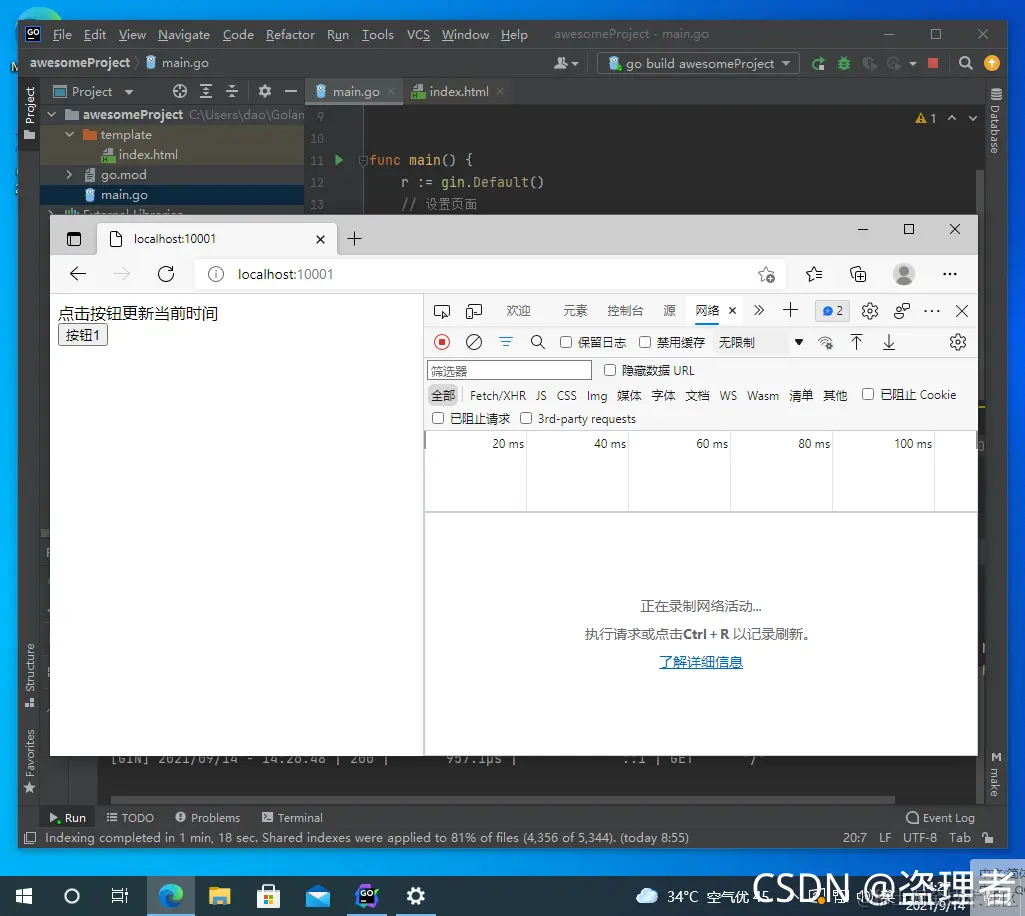Open DevTools network settings gear
This screenshot has height=916, width=1025.
(x=957, y=341)
